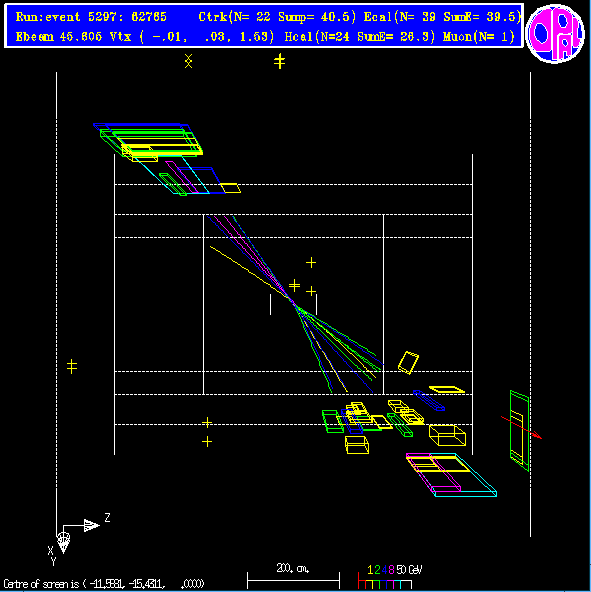Click the yellow 1 GeV legend color
This screenshot has width=591, height=592.
pyautogui.click(x=370, y=570)
